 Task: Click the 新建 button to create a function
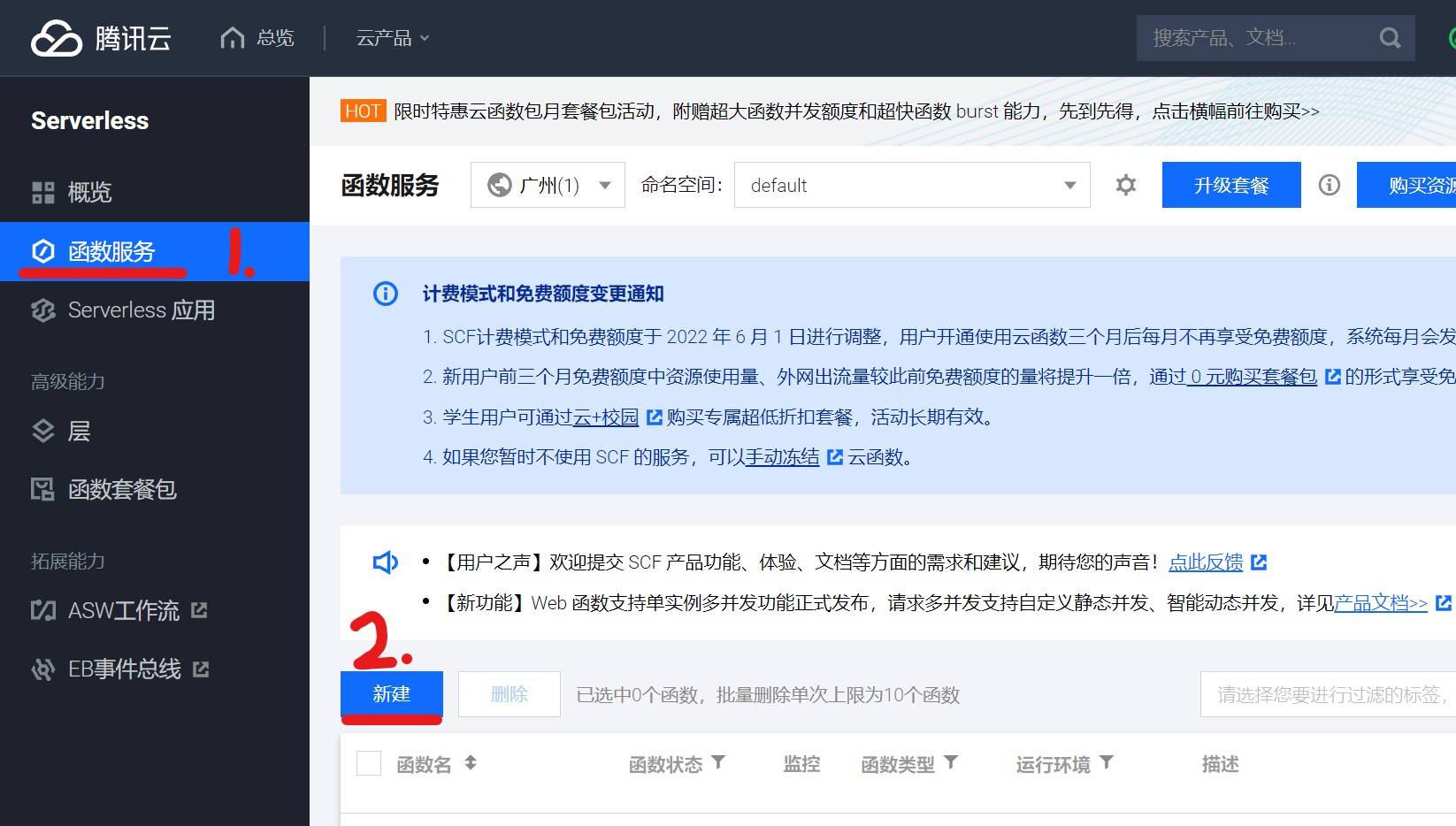point(391,694)
